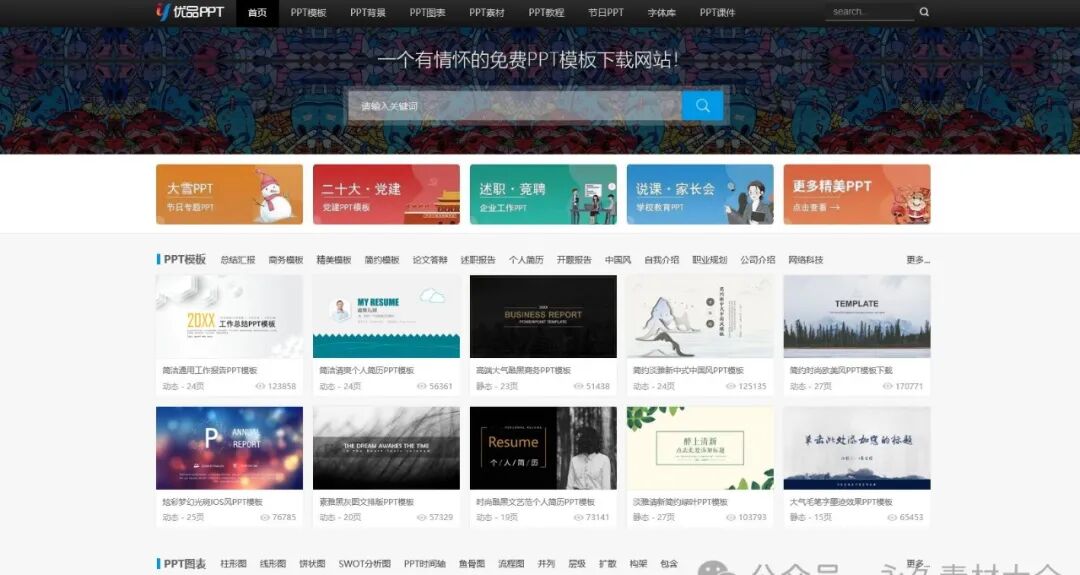Open the 述职·竞聘 green banner card

pyautogui.click(x=543, y=194)
